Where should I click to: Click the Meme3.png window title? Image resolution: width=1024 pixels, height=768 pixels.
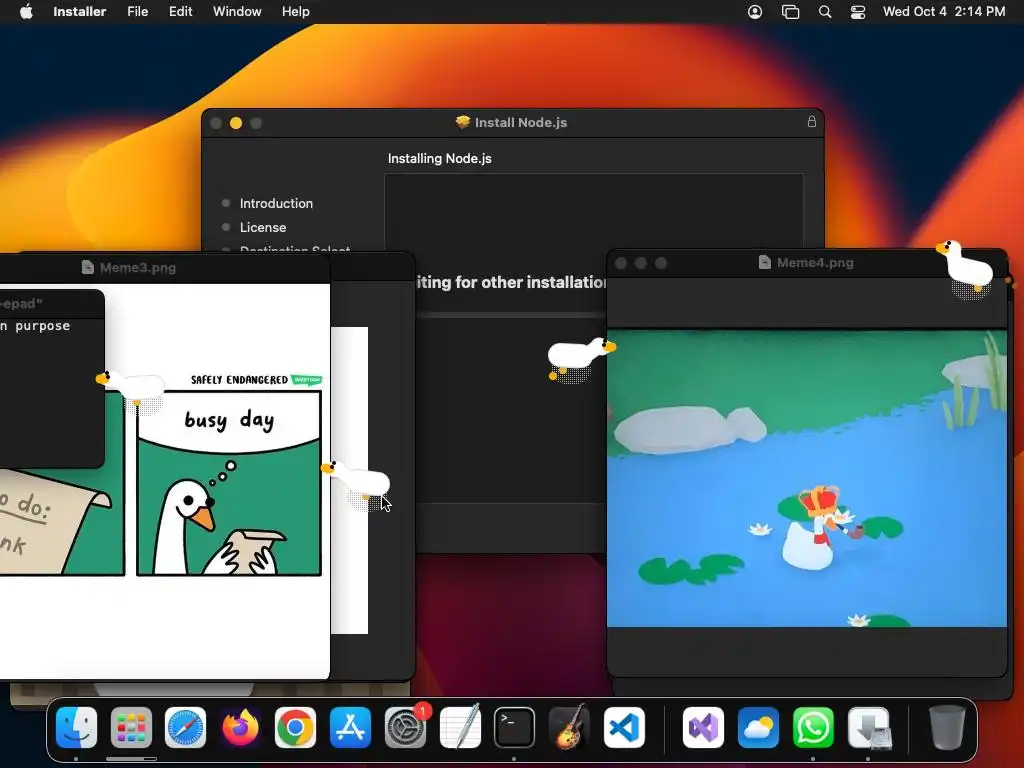(138, 268)
